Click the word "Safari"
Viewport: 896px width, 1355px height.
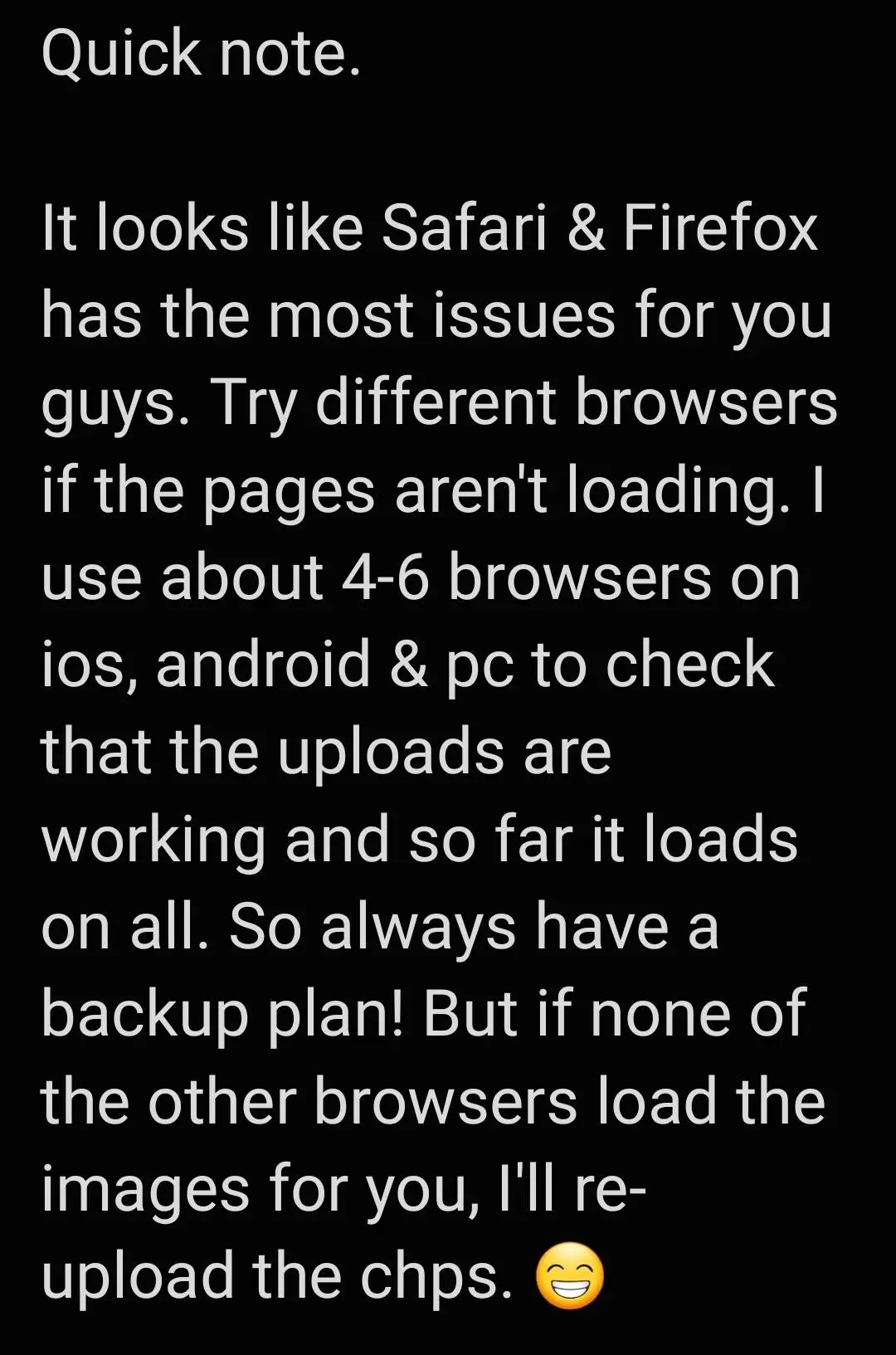point(465,228)
